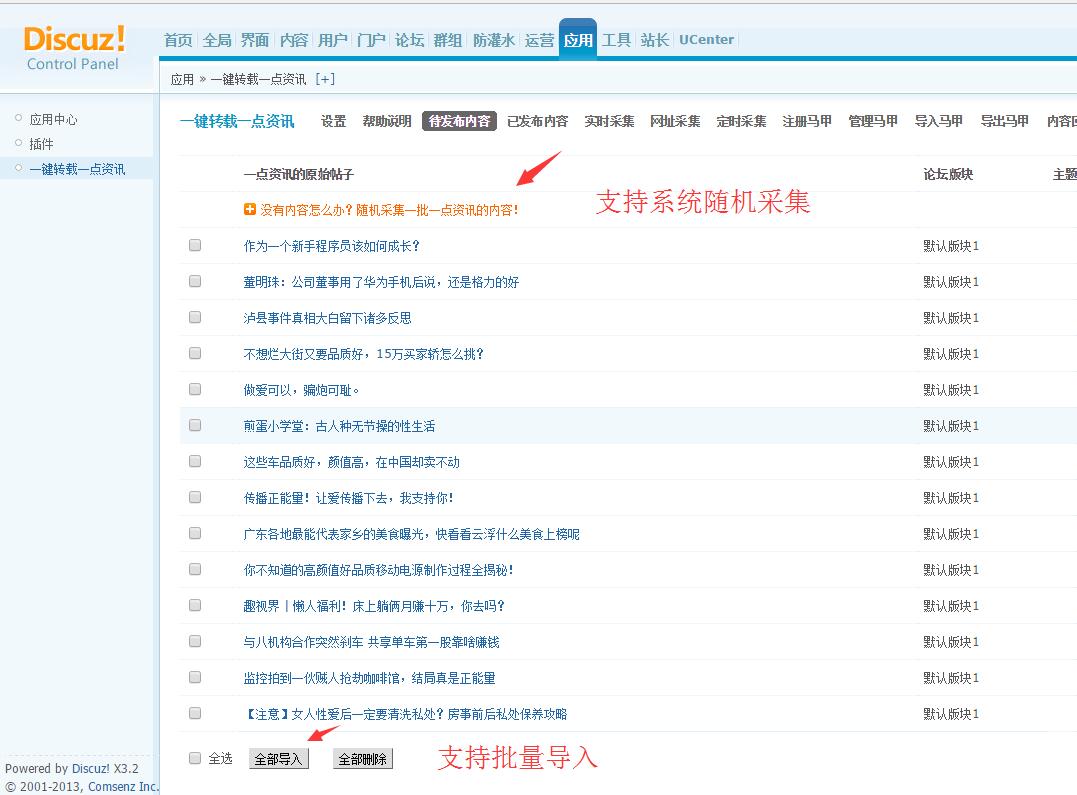
Task: Open 应用中心 in the sidebar
Action: pyautogui.click(x=54, y=119)
